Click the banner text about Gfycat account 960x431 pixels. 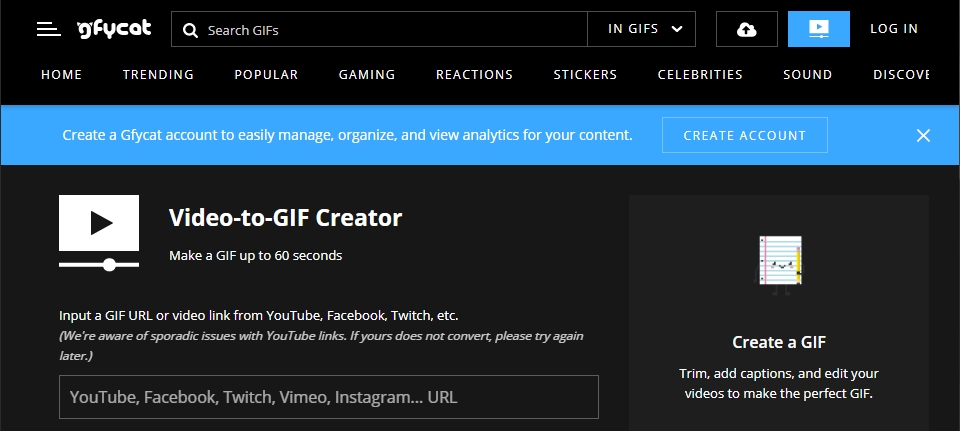(347, 135)
